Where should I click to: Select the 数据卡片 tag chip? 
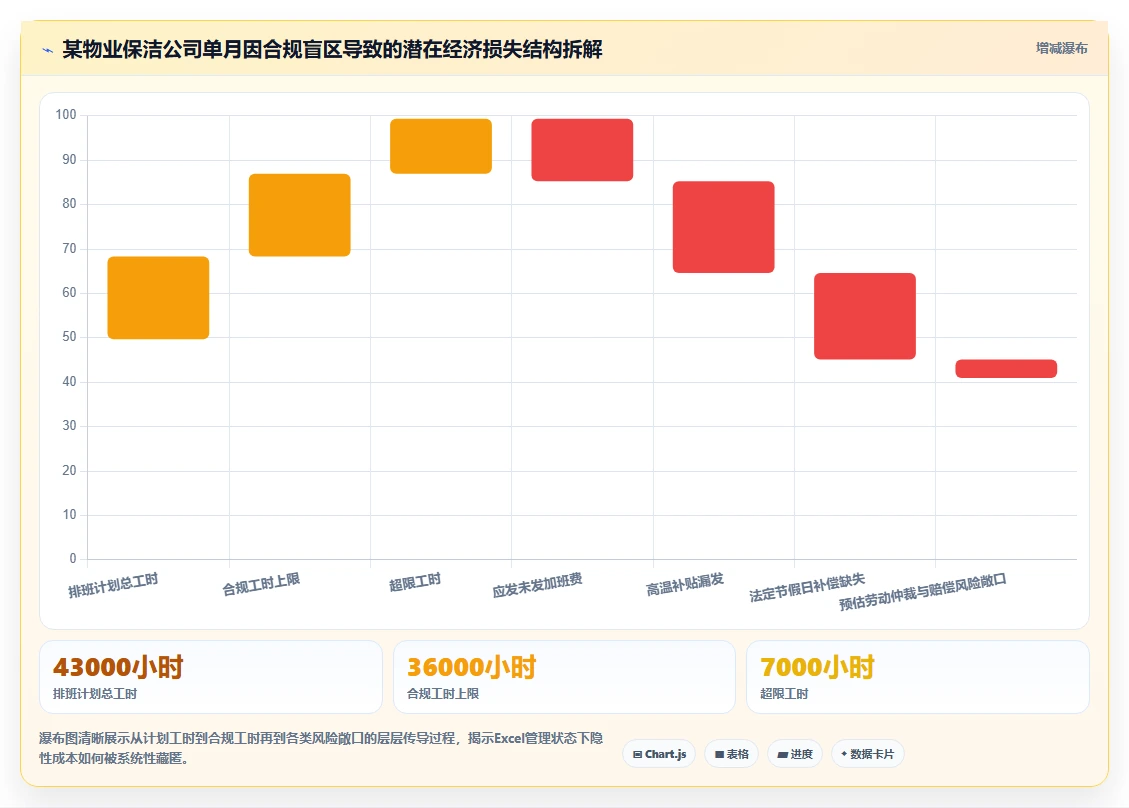tap(868, 754)
